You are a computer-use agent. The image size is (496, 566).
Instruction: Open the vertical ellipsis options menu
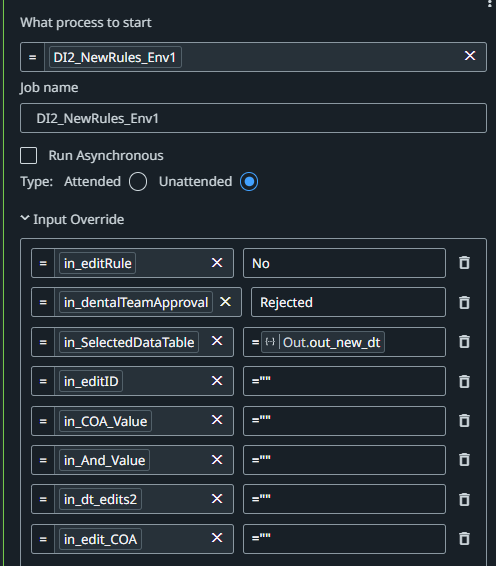(x=490, y=4)
